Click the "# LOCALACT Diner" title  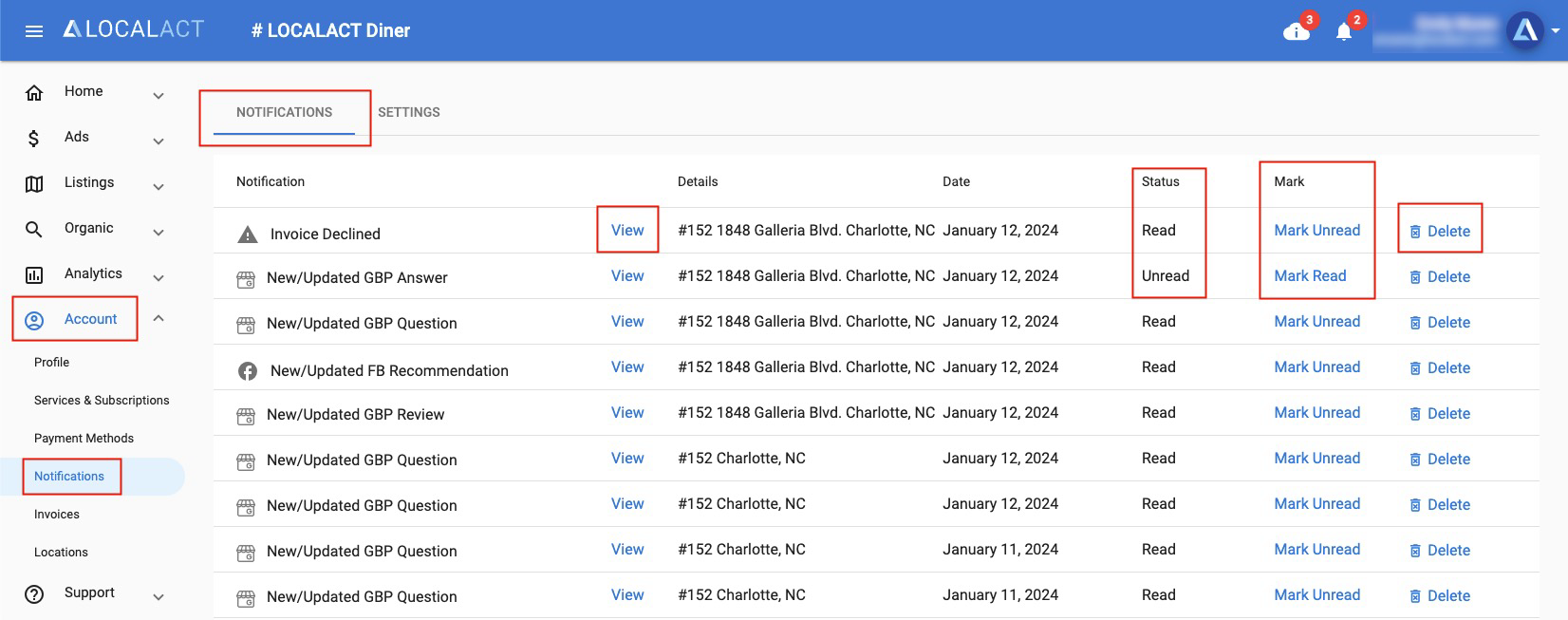330,30
